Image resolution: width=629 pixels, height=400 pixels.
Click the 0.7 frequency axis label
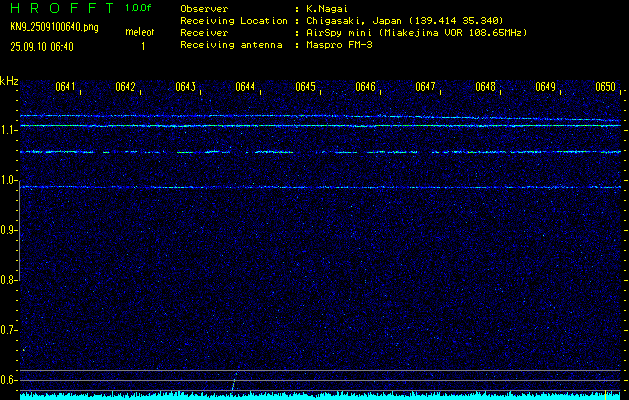(7, 330)
